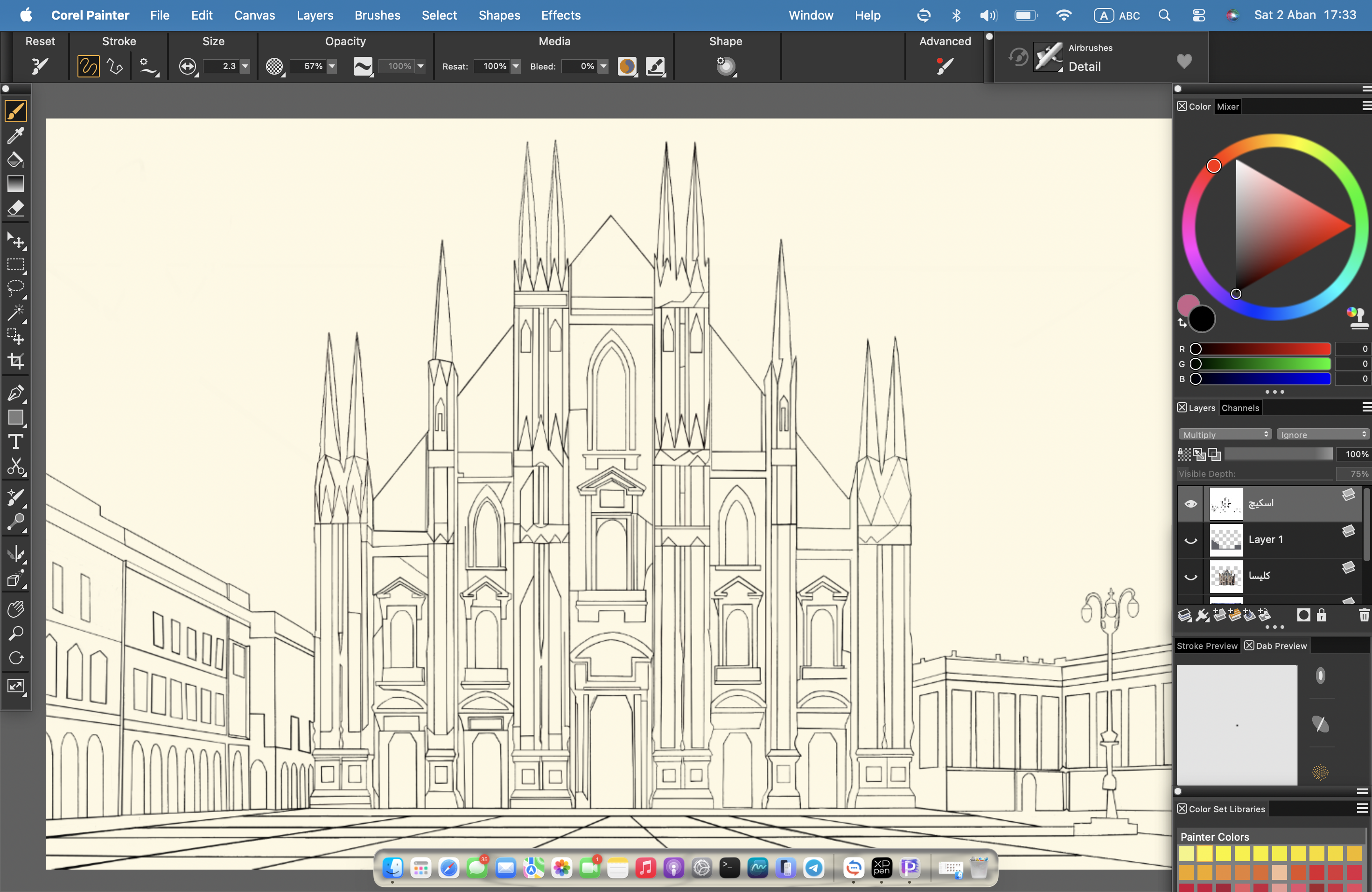The height and width of the screenshot is (892, 1372).
Task: Click the Reset brush tool icon
Action: (x=40, y=66)
